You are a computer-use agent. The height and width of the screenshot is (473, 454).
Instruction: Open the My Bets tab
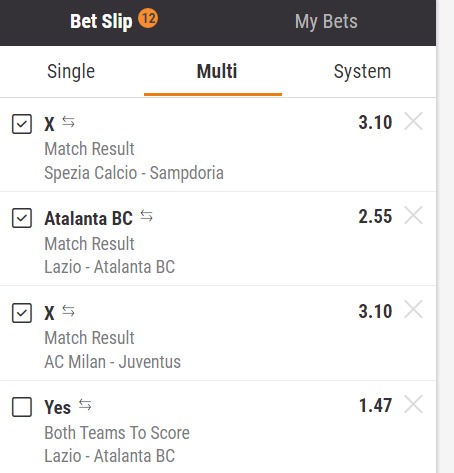click(x=326, y=22)
